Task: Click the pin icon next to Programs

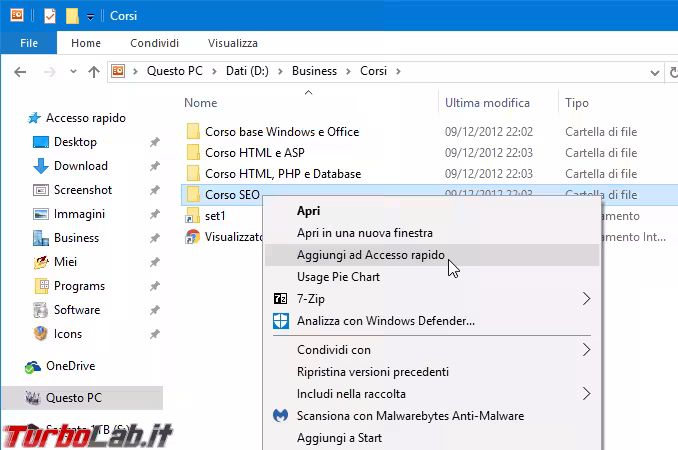Action: (x=155, y=286)
